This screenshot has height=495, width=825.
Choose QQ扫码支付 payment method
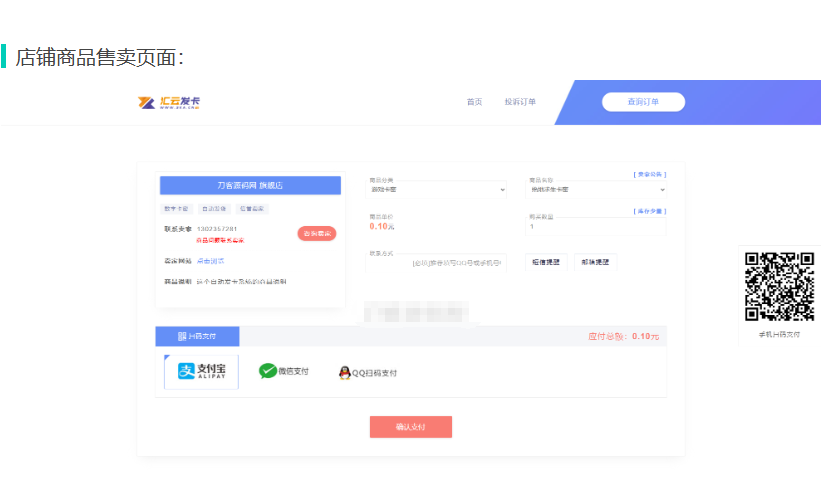pyautogui.click(x=368, y=373)
